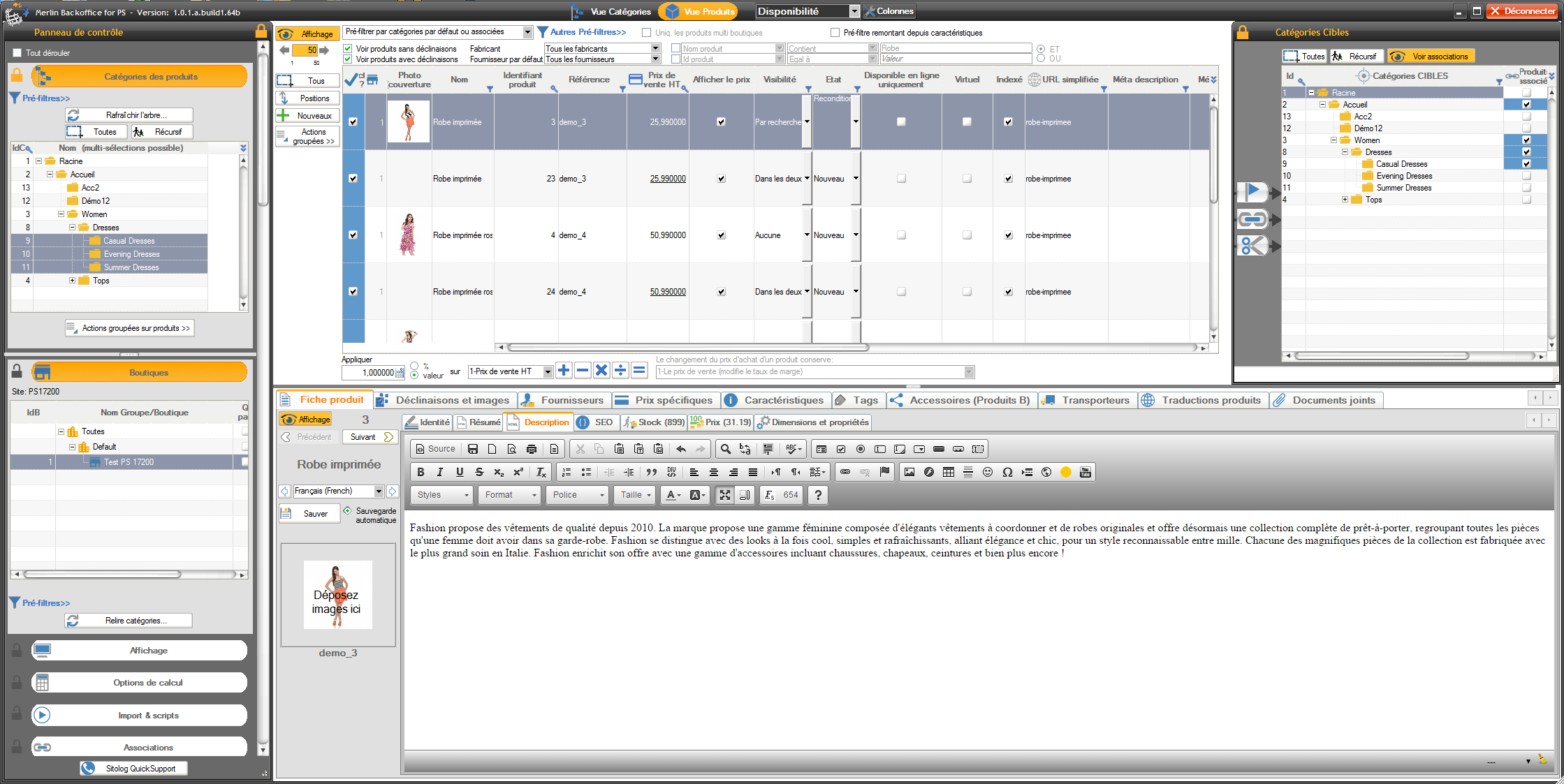The height and width of the screenshot is (784, 1564).
Task: Insert a YouTube video
Action: (1085, 472)
